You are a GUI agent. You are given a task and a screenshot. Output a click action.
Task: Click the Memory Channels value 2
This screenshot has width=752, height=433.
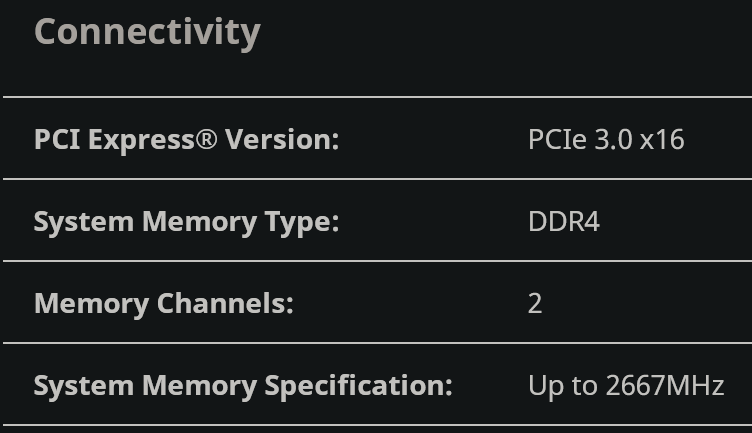tap(535, 304)
